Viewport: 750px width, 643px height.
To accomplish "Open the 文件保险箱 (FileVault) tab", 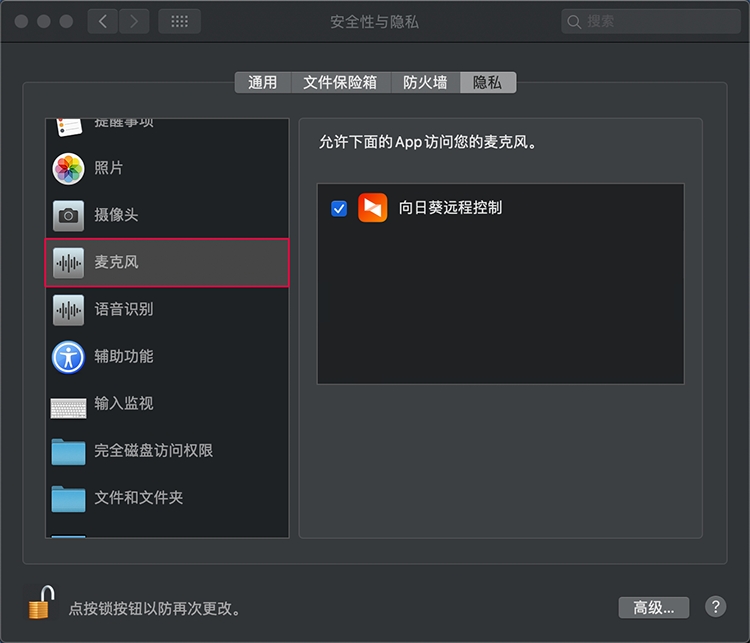I will 340,82.
